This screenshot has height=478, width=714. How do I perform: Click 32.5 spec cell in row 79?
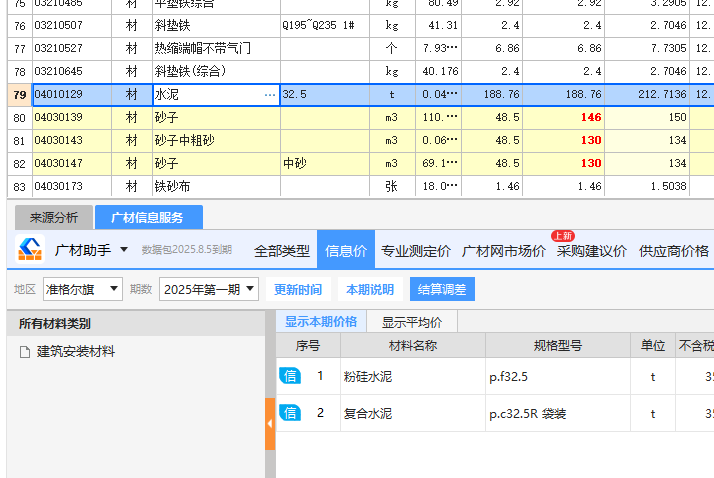pos(325,95)
